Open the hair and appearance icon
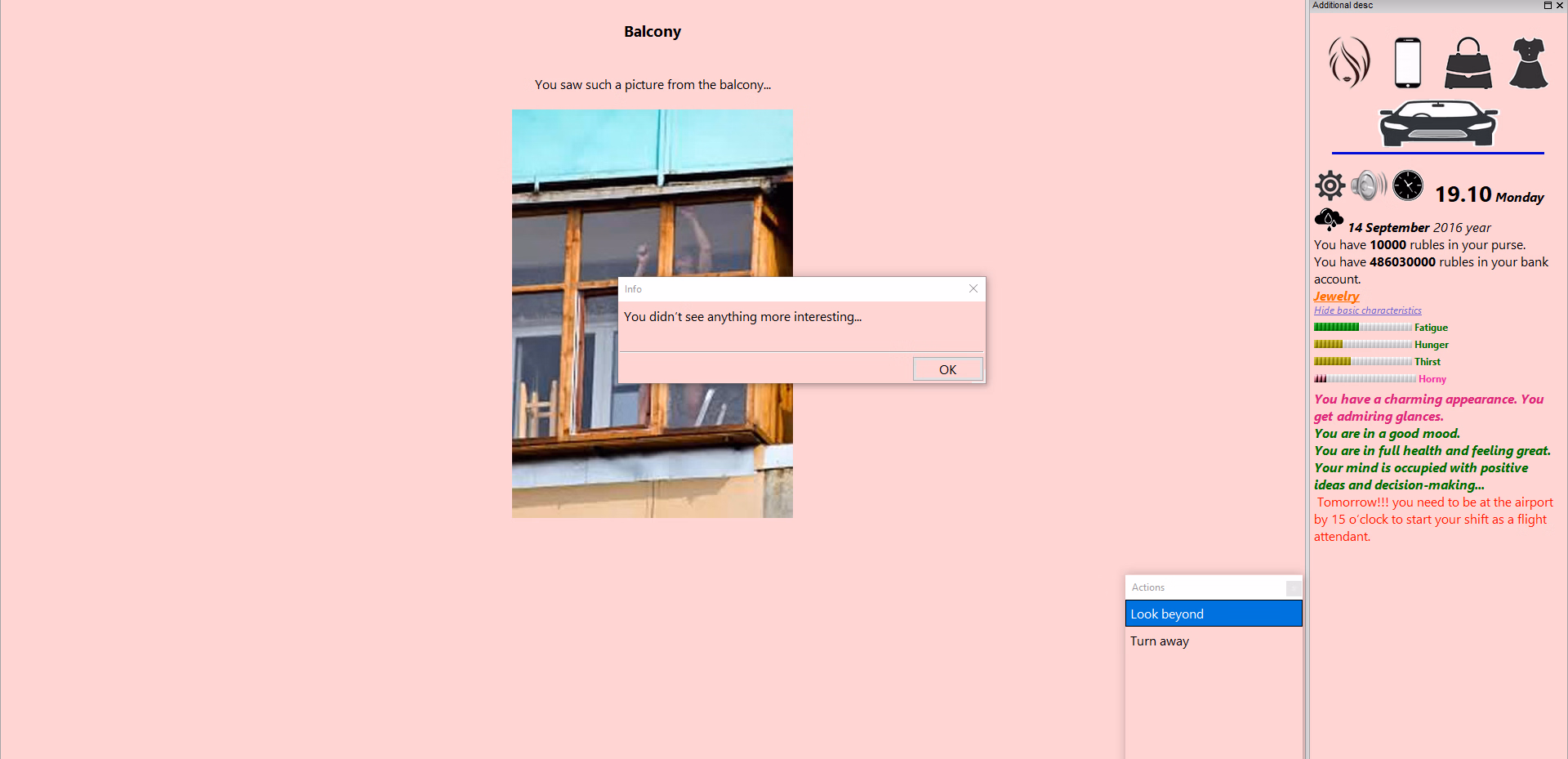 [x=1349, y=62]
